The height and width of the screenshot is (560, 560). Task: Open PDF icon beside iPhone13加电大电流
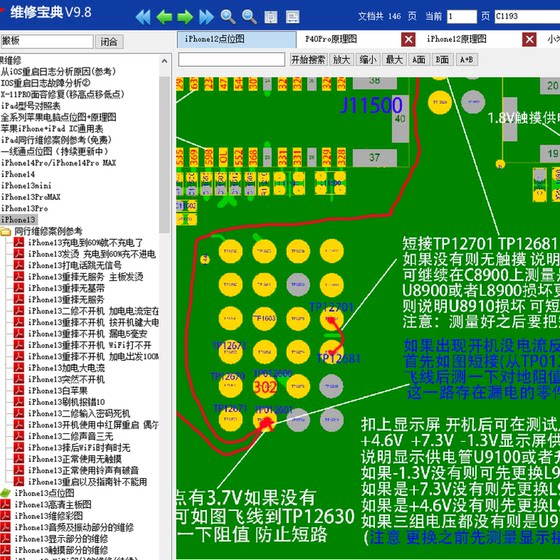pos(19,368)
